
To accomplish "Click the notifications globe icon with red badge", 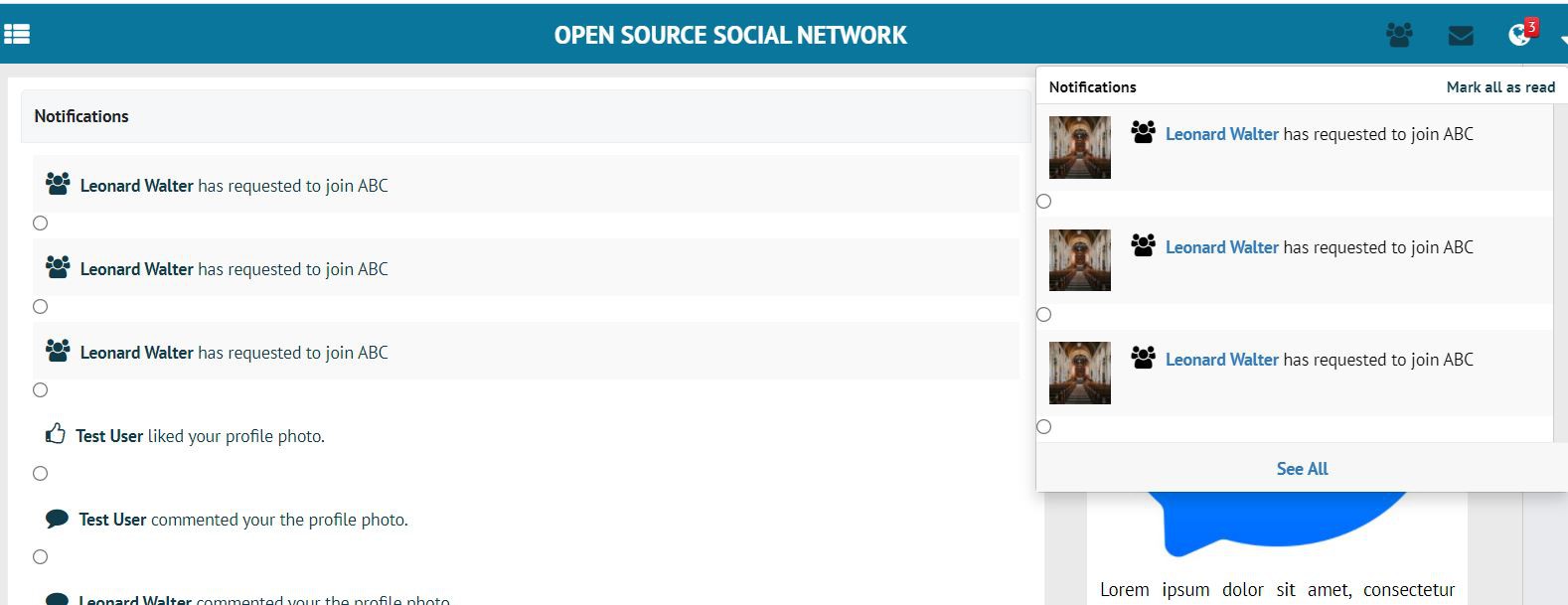I will click(x=1519, y=35).
